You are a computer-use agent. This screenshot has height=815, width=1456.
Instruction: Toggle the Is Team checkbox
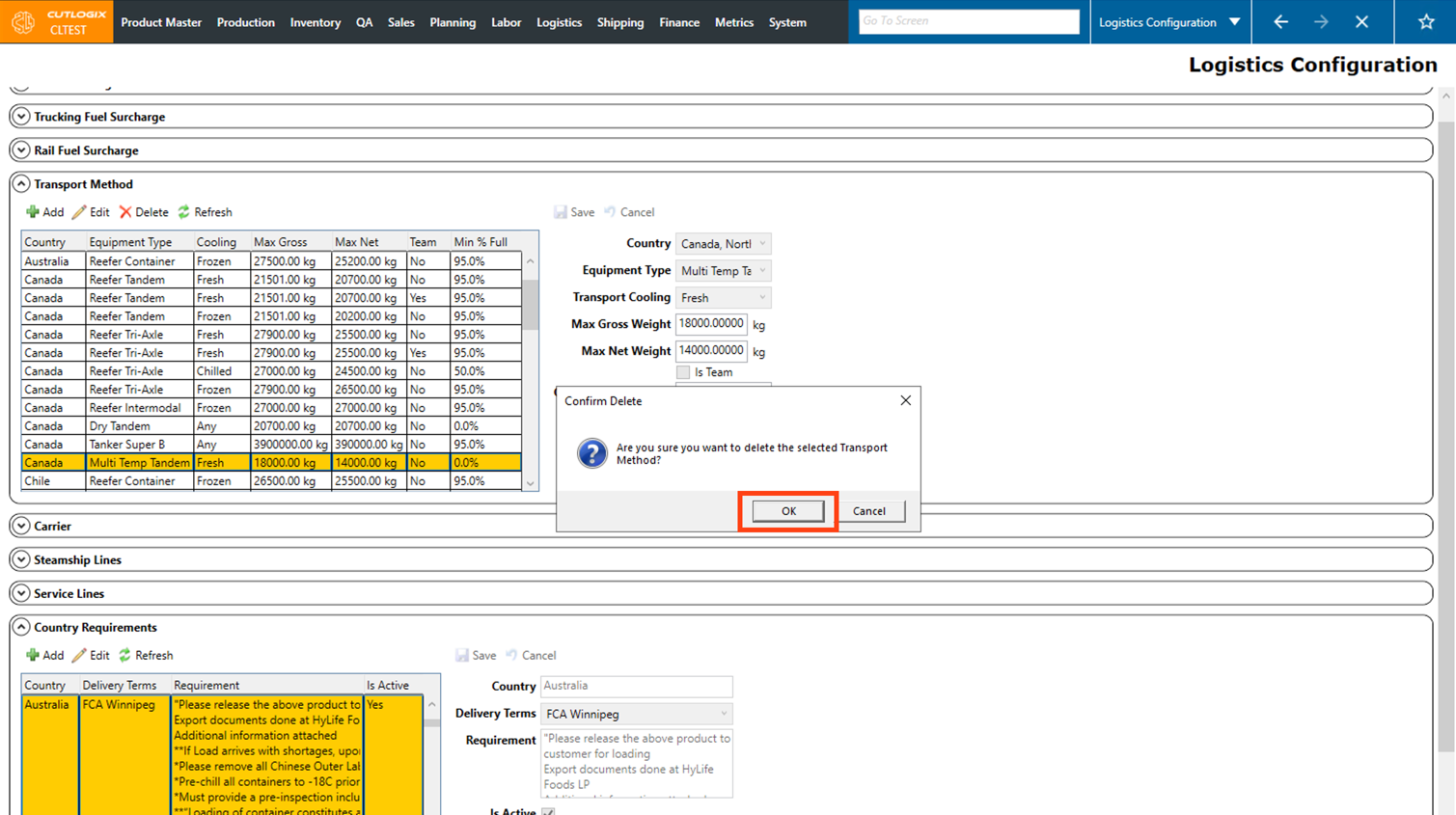point(683,372)
